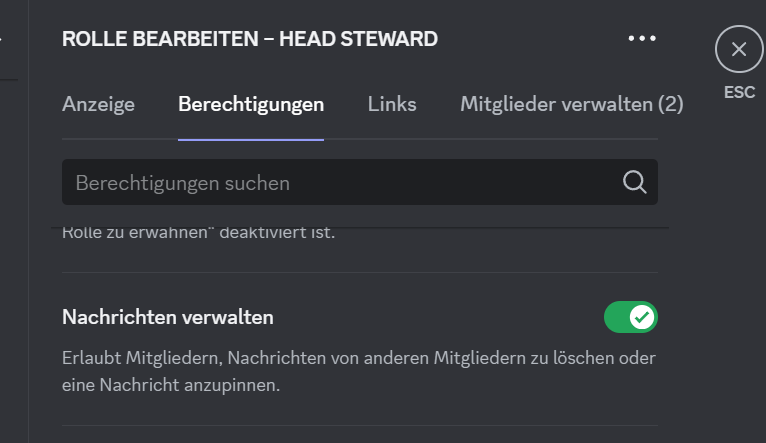Switch to the Anzeige tab

[x=98, y=104]
